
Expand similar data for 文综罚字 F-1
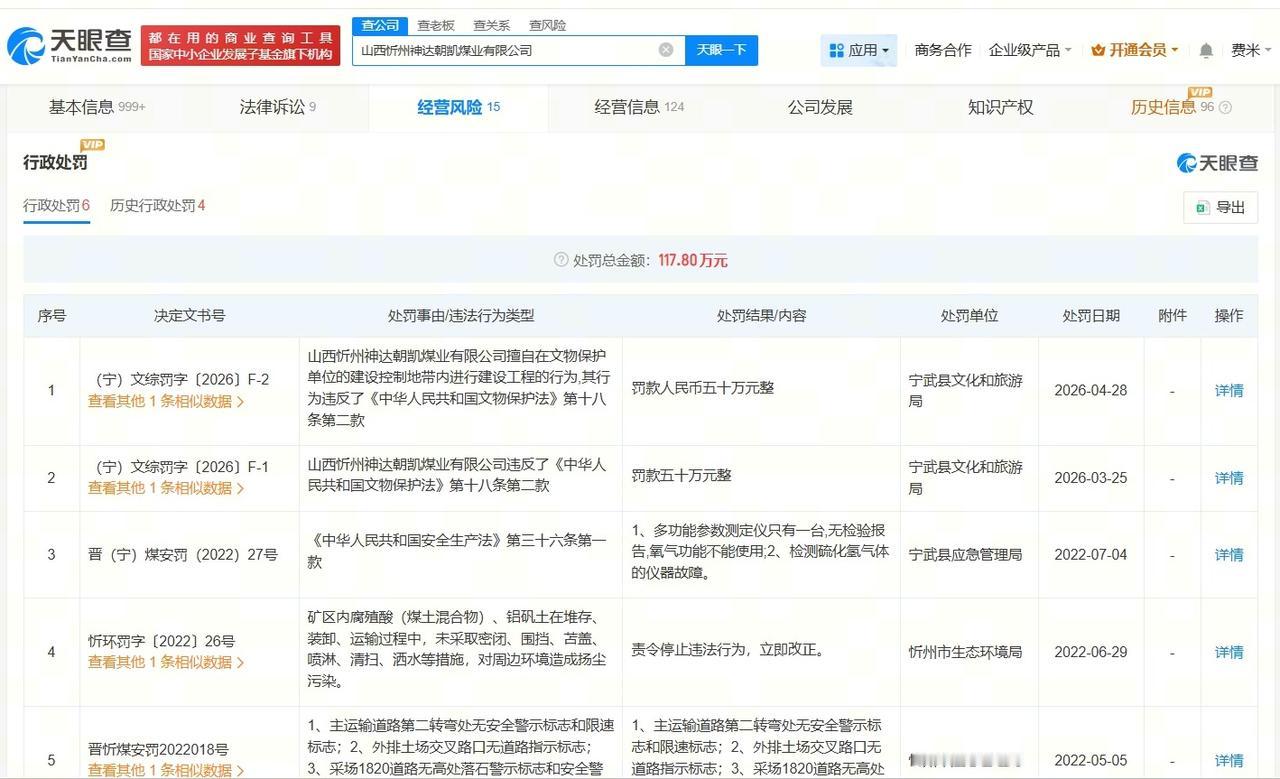(x=166, y=488)
